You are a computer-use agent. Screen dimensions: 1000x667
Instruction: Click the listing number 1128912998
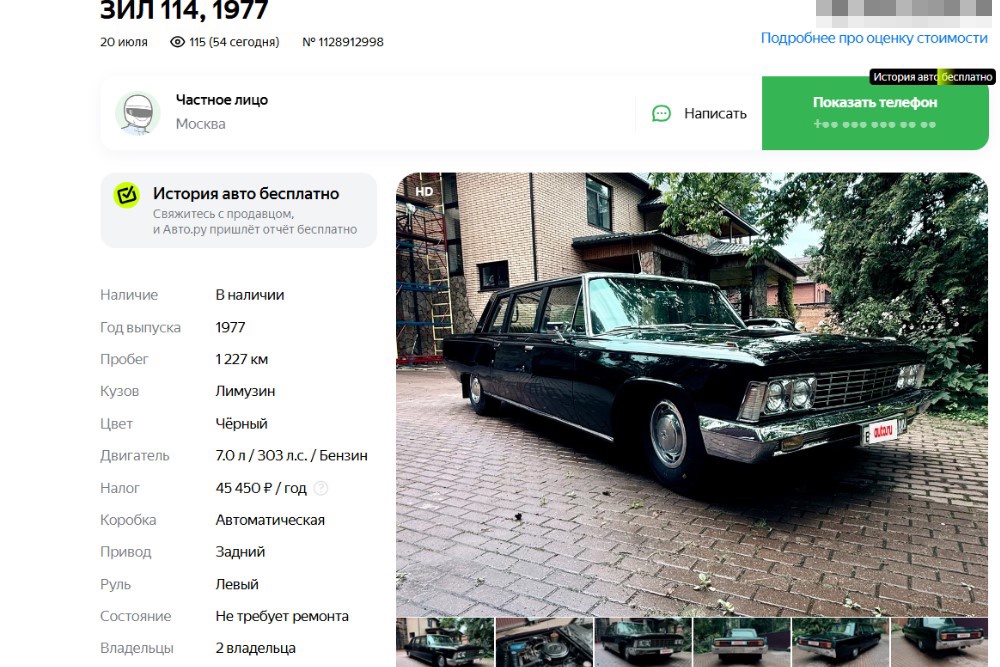click(x=343, y=42)
